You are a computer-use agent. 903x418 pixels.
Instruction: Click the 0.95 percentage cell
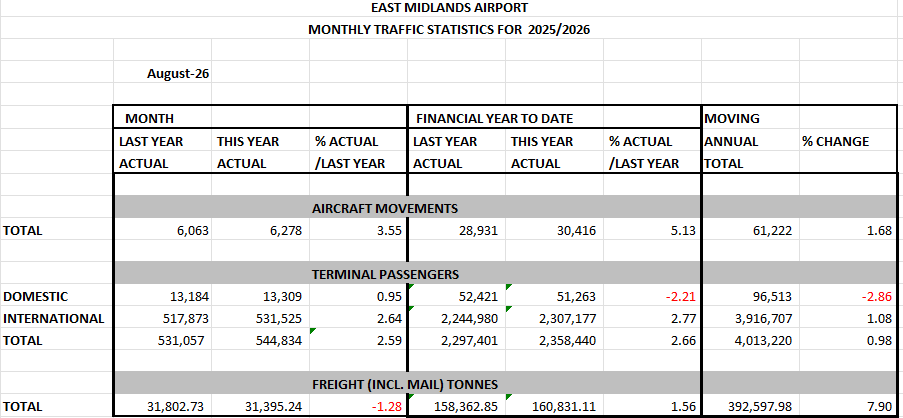pyautogui.click(x=390, y=297)
